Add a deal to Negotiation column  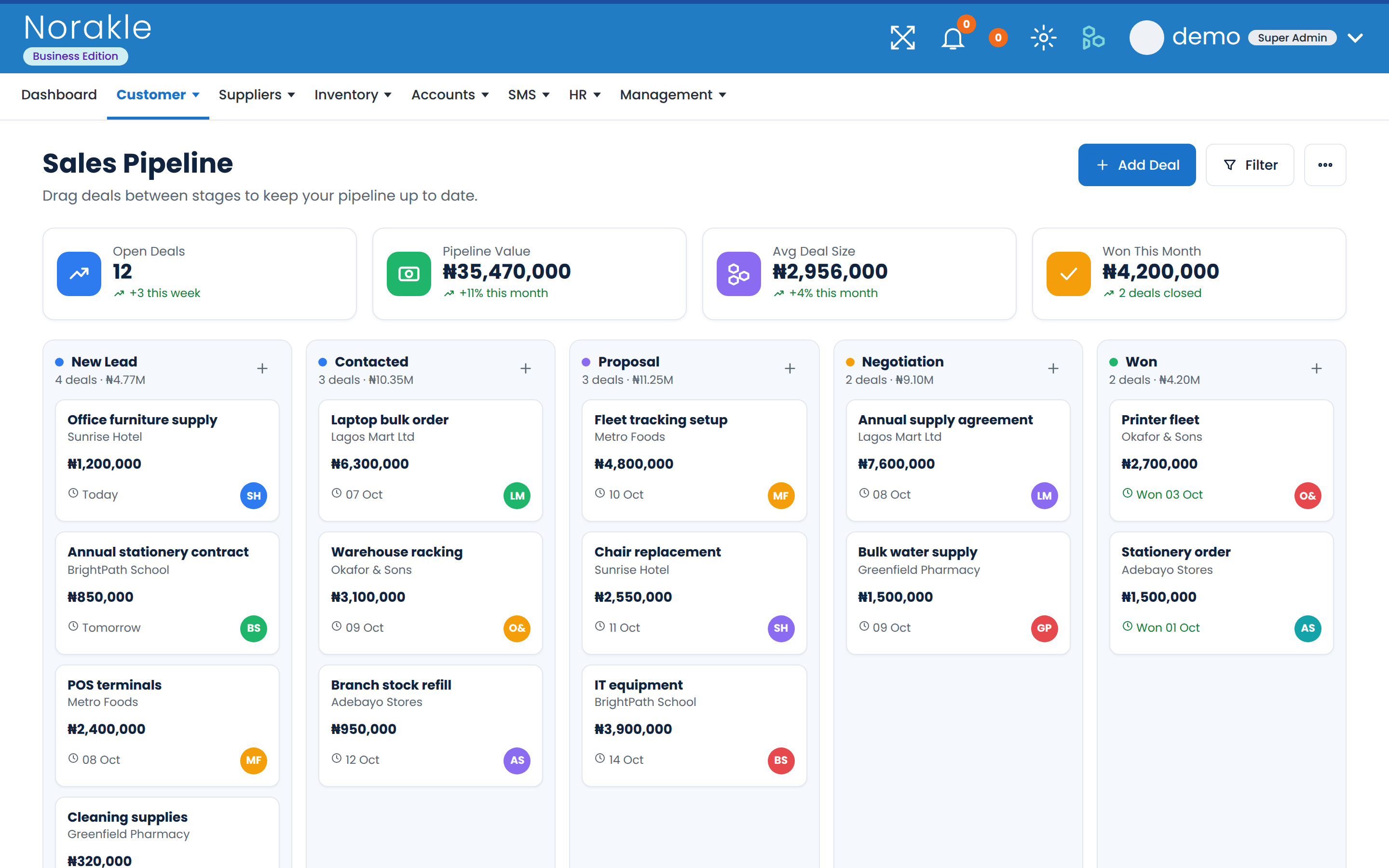coord(1053,368)
